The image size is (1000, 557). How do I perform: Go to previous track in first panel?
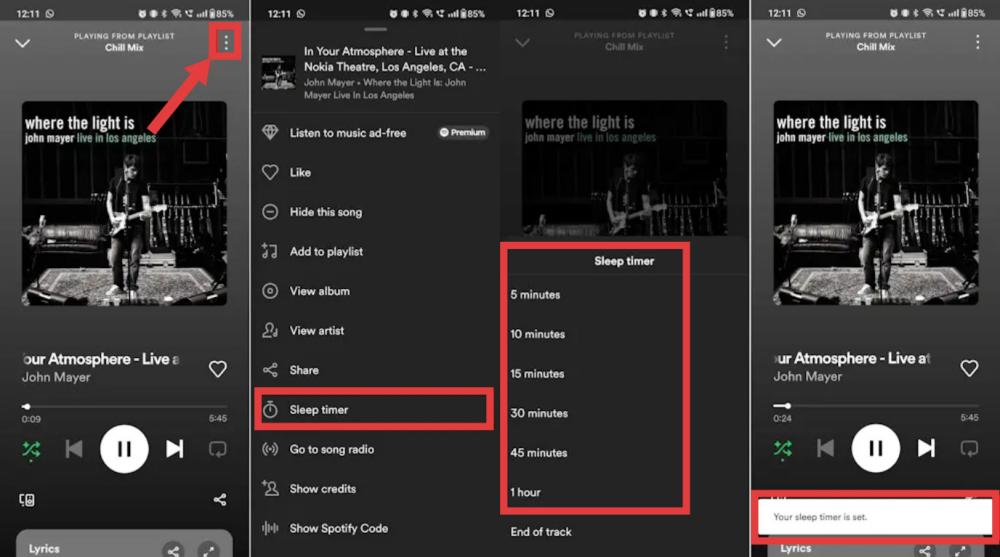(x=74, y=449)
